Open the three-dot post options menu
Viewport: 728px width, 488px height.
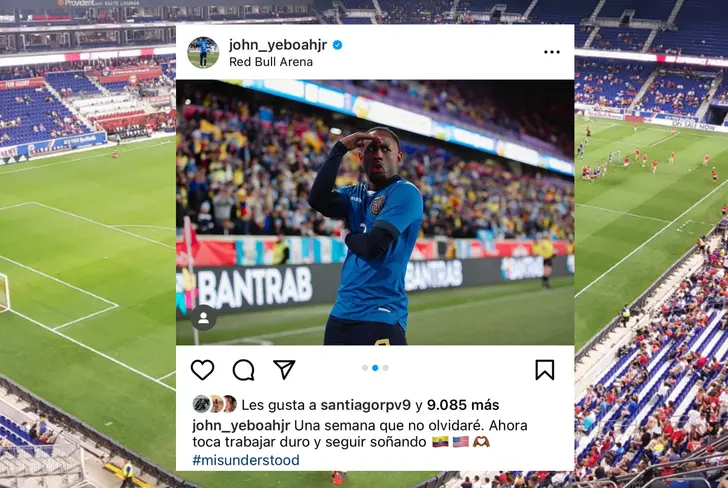(552, 52)
